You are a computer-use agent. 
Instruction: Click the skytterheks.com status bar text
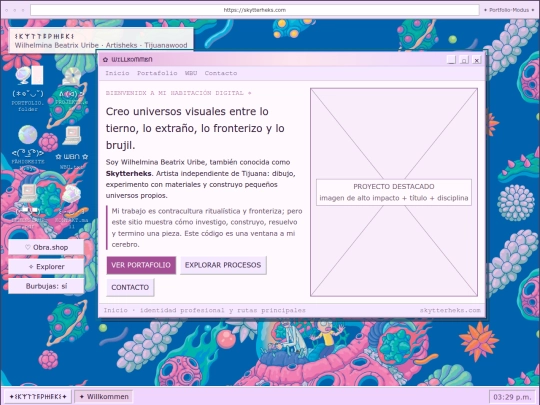450,310
